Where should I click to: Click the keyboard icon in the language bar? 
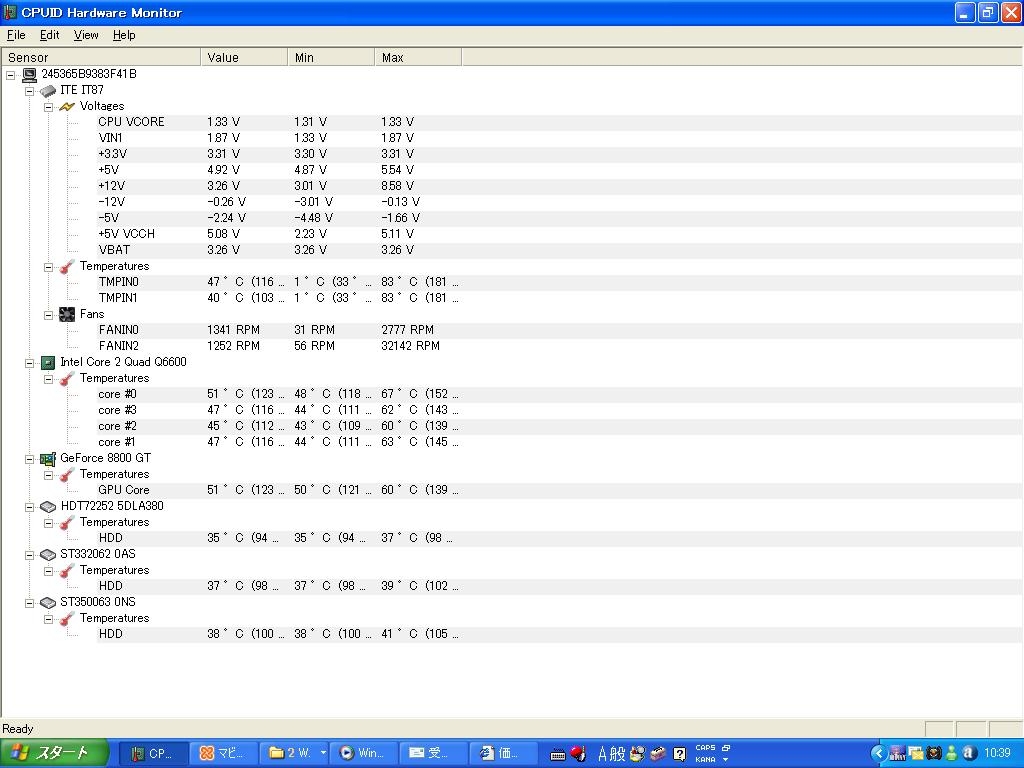558,755
